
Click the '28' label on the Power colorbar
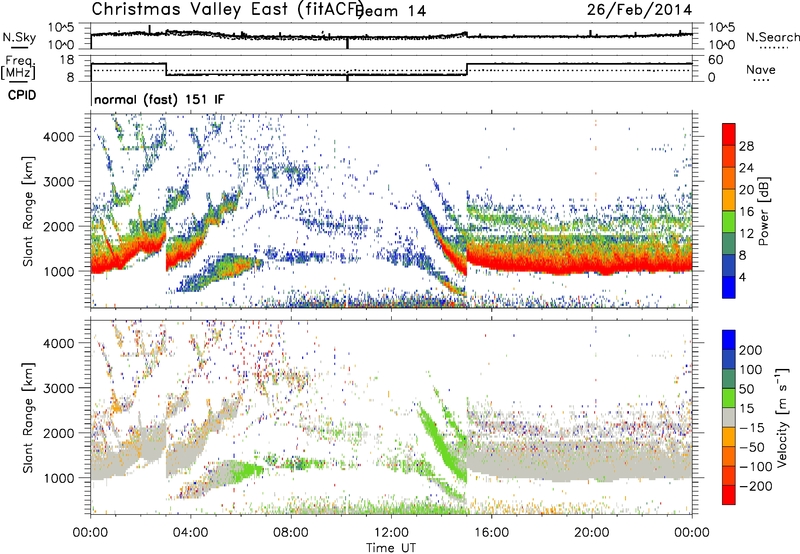pos(746,146)
